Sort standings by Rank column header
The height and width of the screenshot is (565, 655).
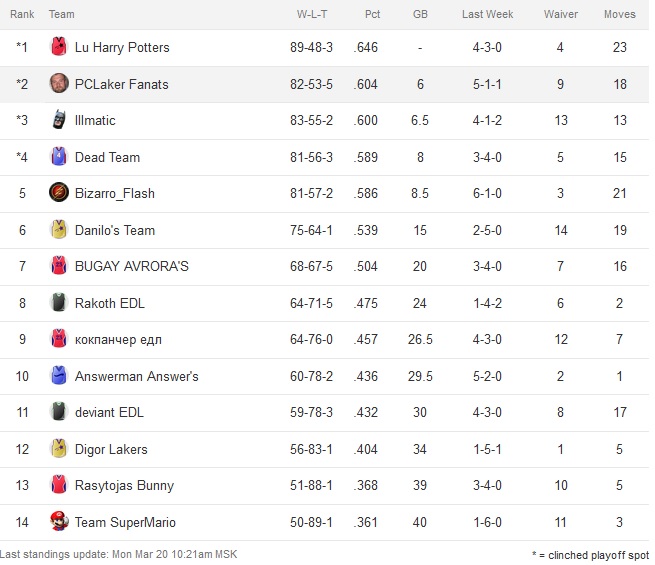point(22,14)
